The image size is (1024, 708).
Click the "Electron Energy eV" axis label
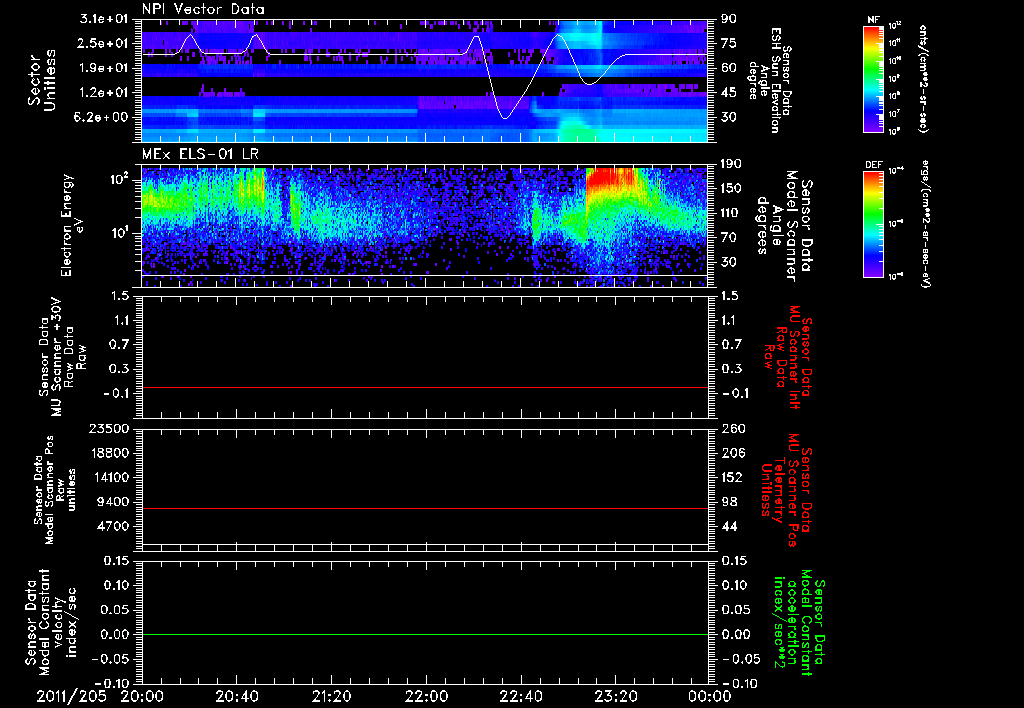point(74,225)
